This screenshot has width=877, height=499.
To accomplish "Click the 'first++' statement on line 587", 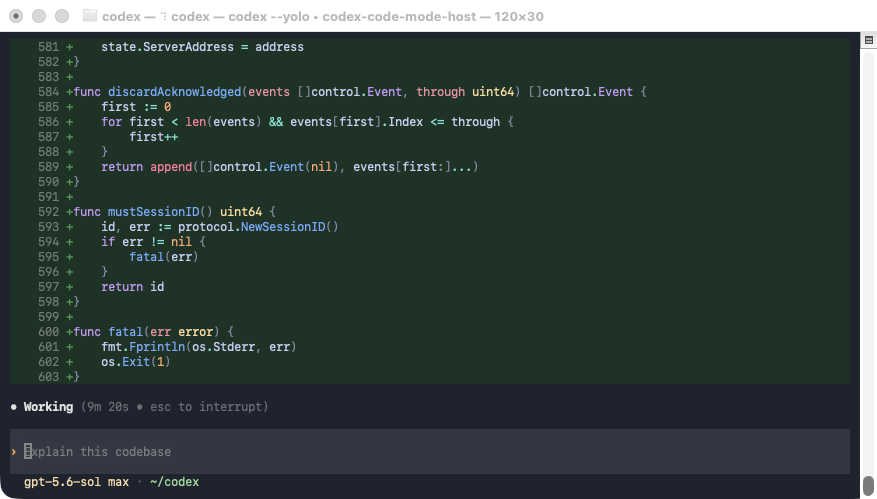I will point(153,136).
